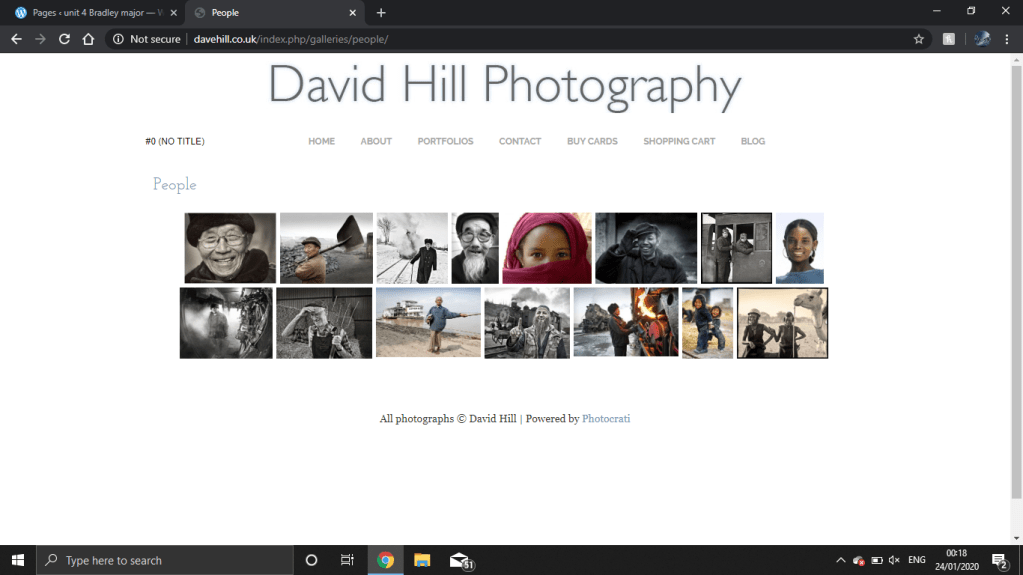Click the Windows search box
1023x575 pixels.
165,560
